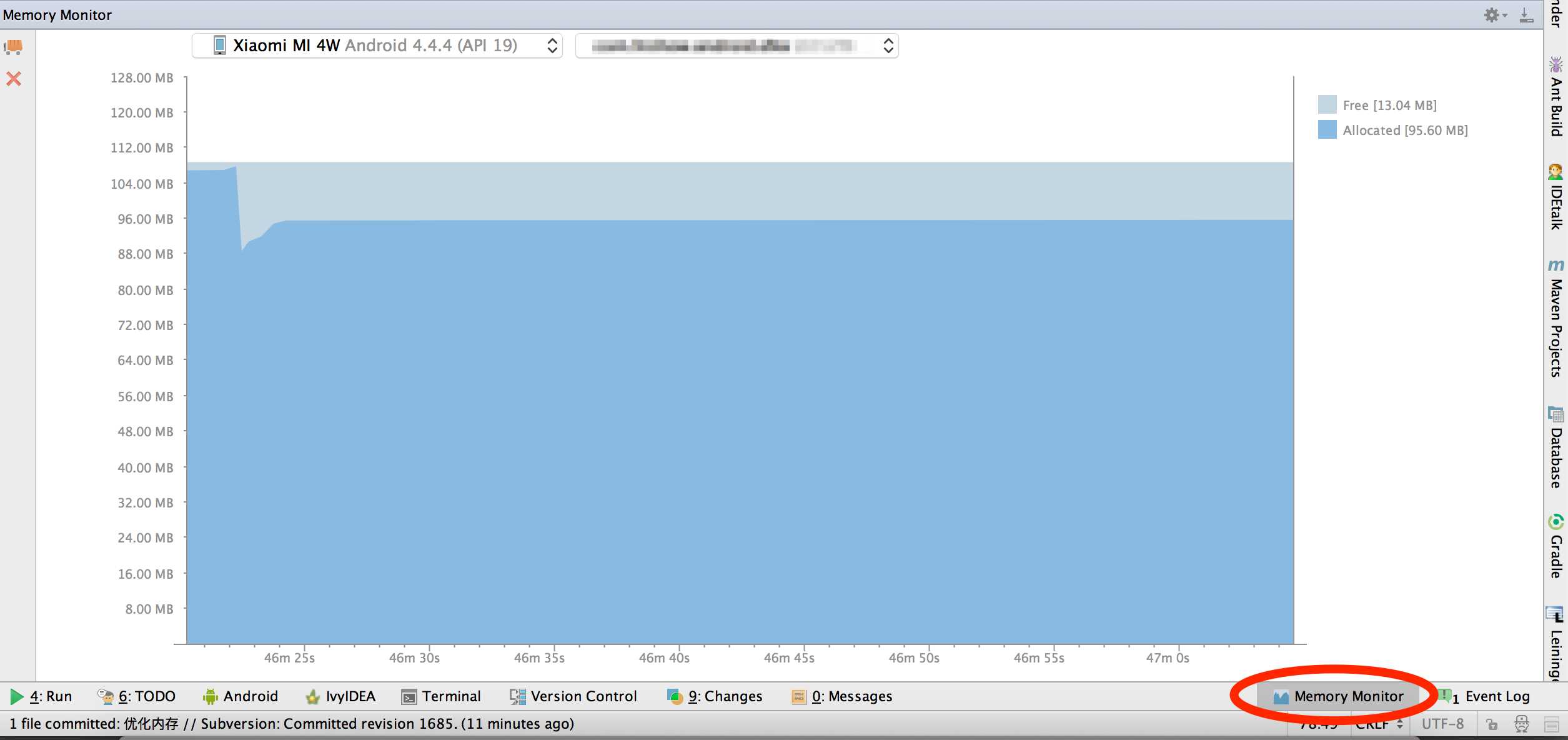
Task: Click the UTF-8 encoding selector
Action: click(1442, 724)
